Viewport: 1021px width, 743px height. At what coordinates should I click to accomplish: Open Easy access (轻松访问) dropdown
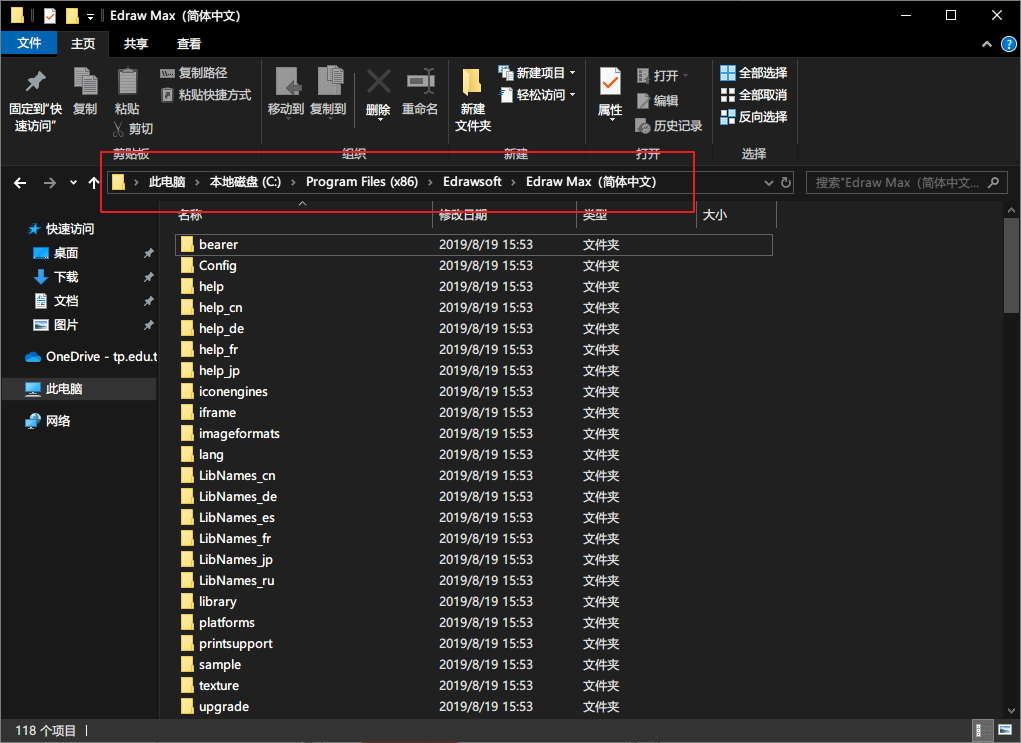[538, 95]
